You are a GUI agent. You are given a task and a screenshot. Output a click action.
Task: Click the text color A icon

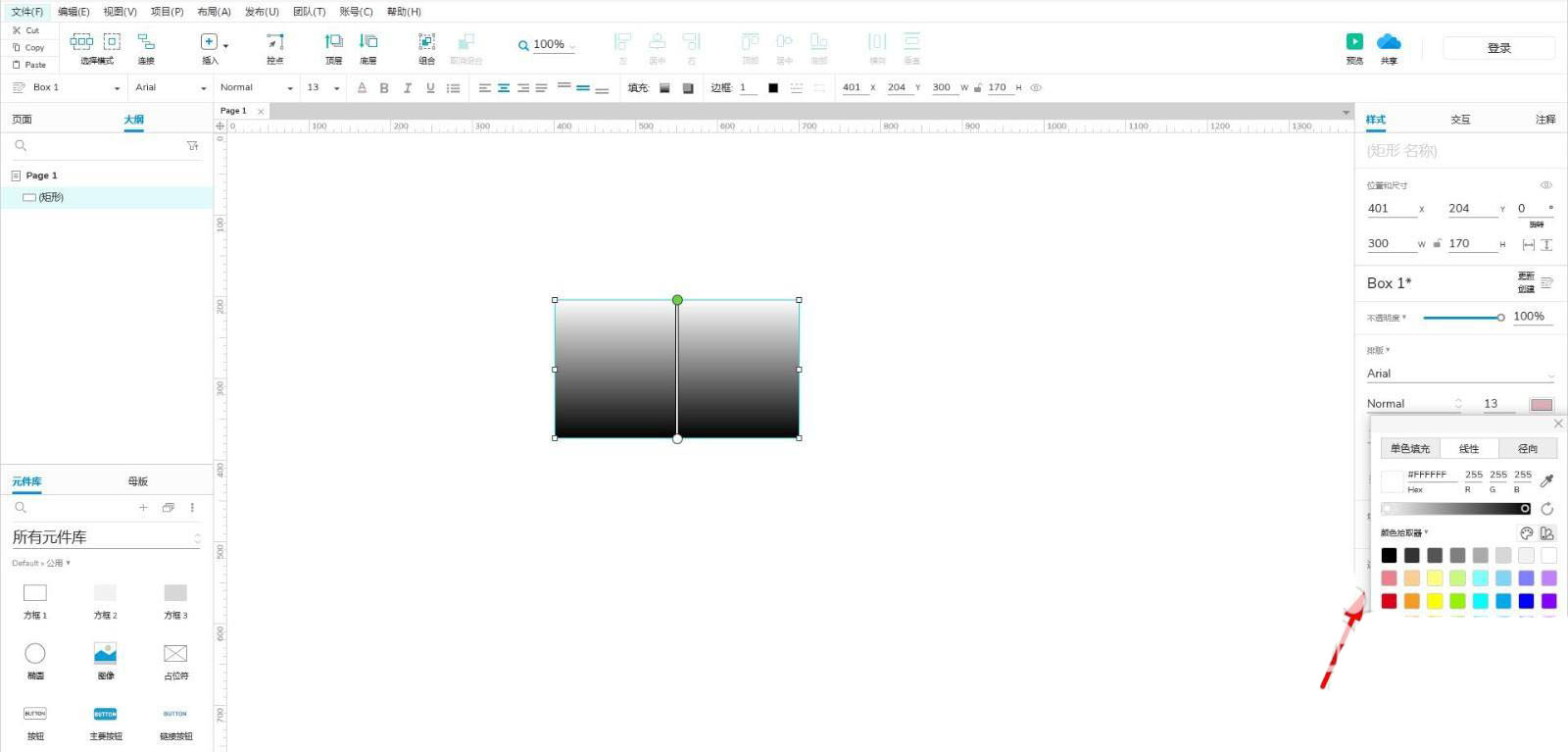(x=362, y=88)
